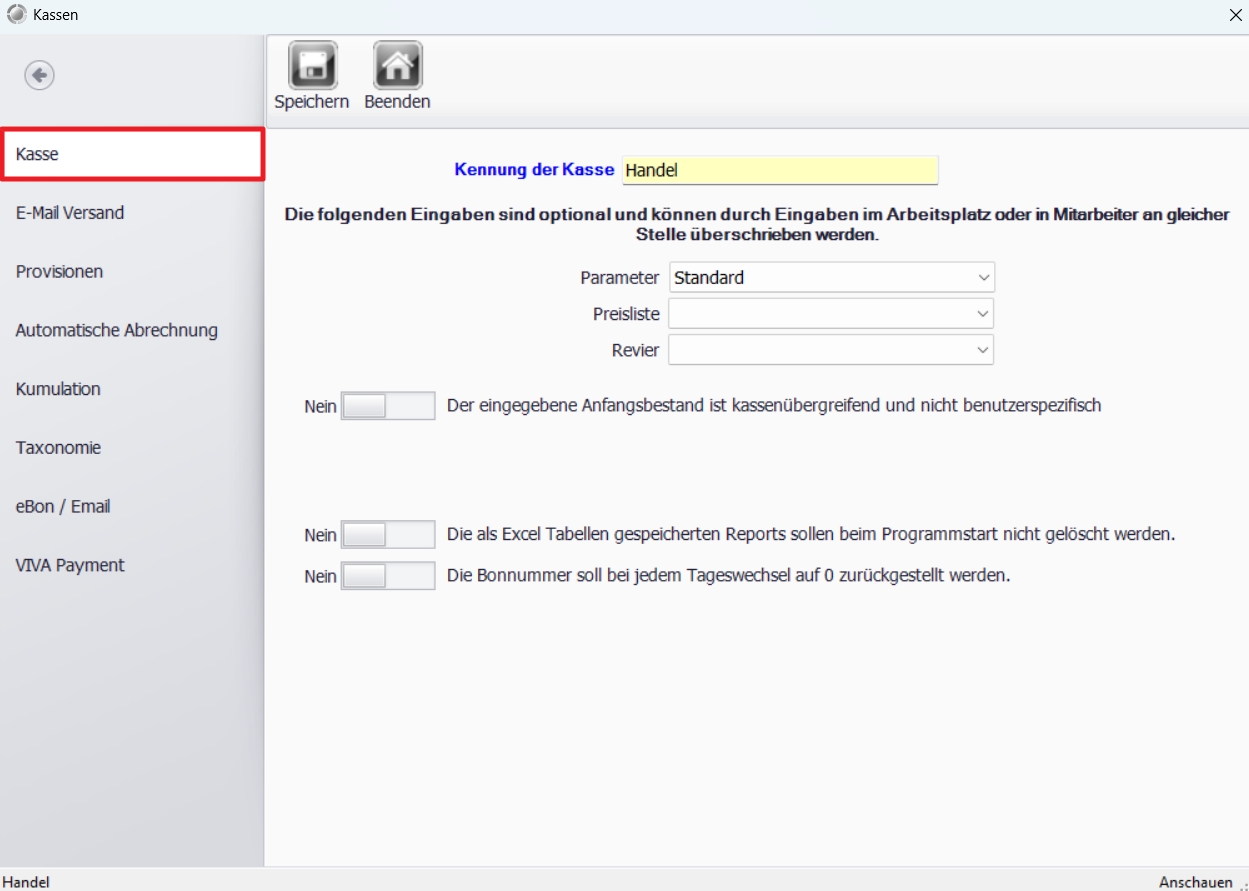Viewport: 1249px width, 891px height.
Task: Open the Revier dropdown list
Action: [x=831, y=350]
